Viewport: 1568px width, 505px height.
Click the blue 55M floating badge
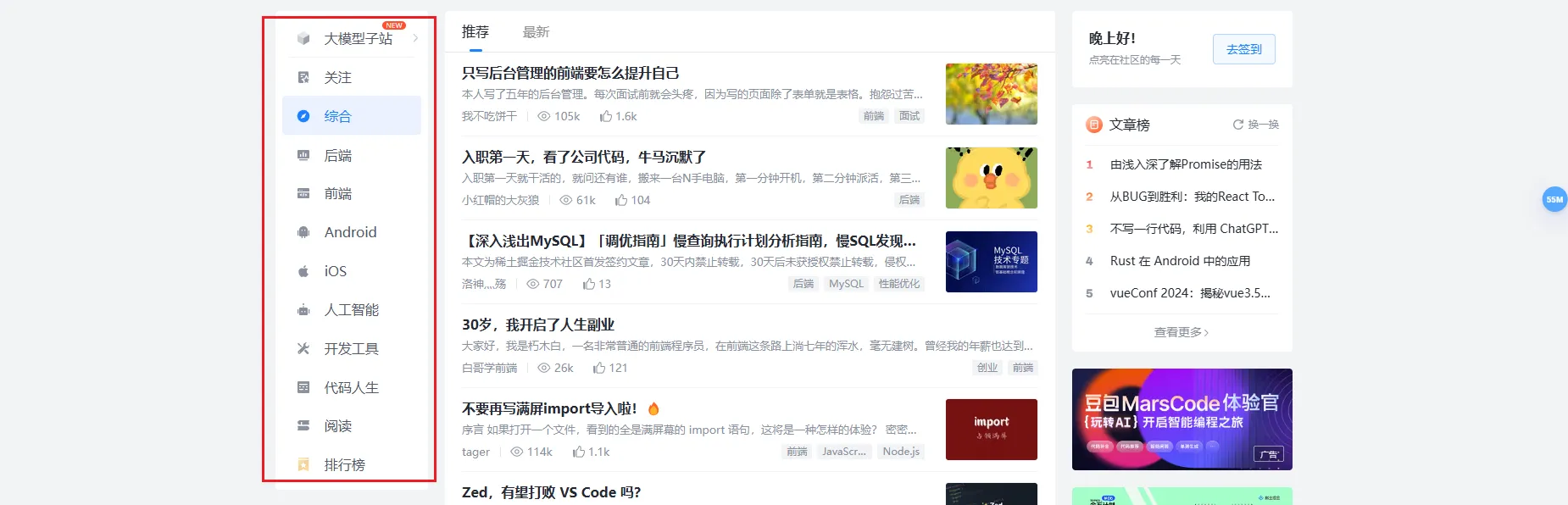(1554, 200)
